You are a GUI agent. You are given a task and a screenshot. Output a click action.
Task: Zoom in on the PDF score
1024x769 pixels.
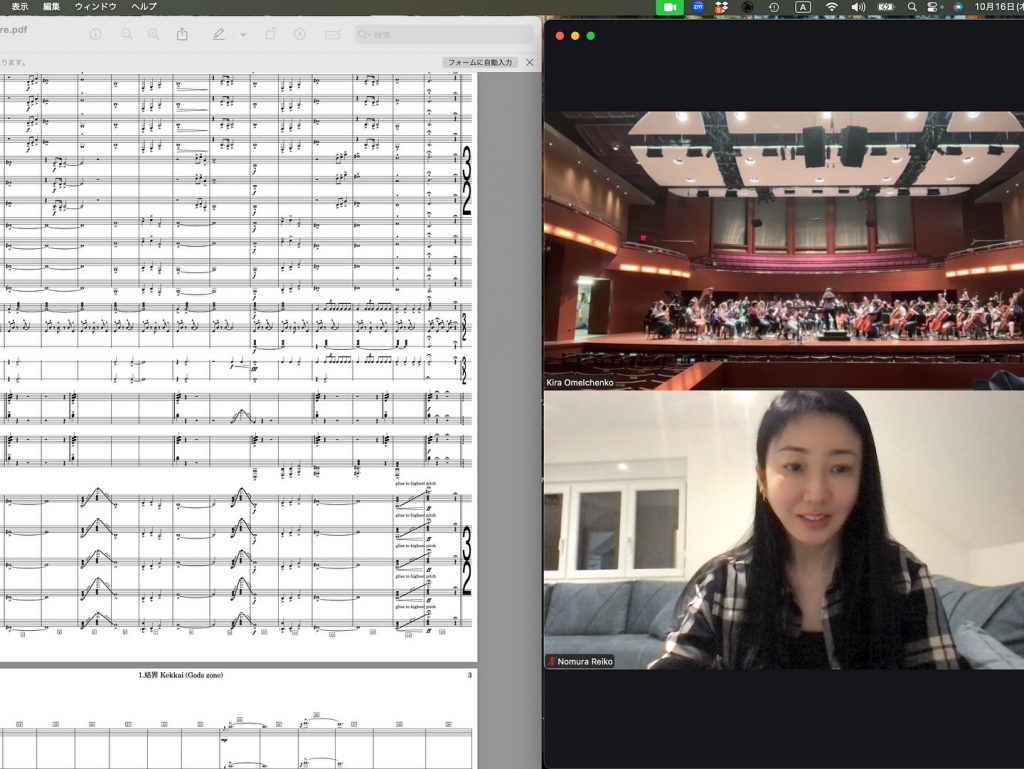pyautogui.click(x=153, y=34)
